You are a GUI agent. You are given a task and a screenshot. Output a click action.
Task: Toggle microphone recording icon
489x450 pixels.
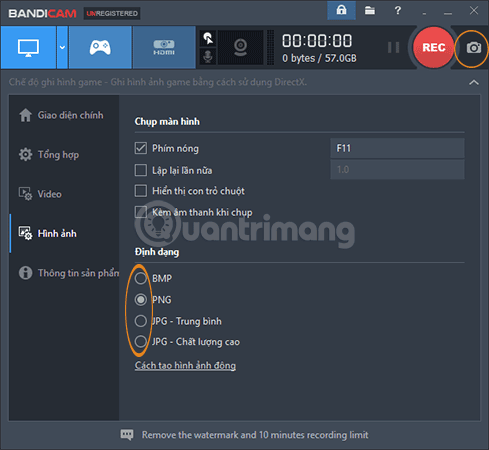[x=208, y=56]
